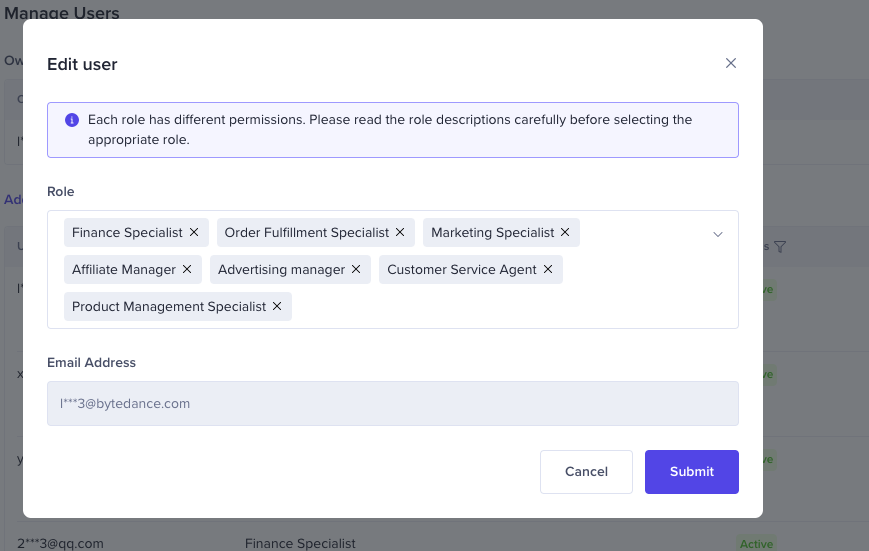Click the Marketing Specialist tag label
Screen dimensions: 869x551
(492, 233)
